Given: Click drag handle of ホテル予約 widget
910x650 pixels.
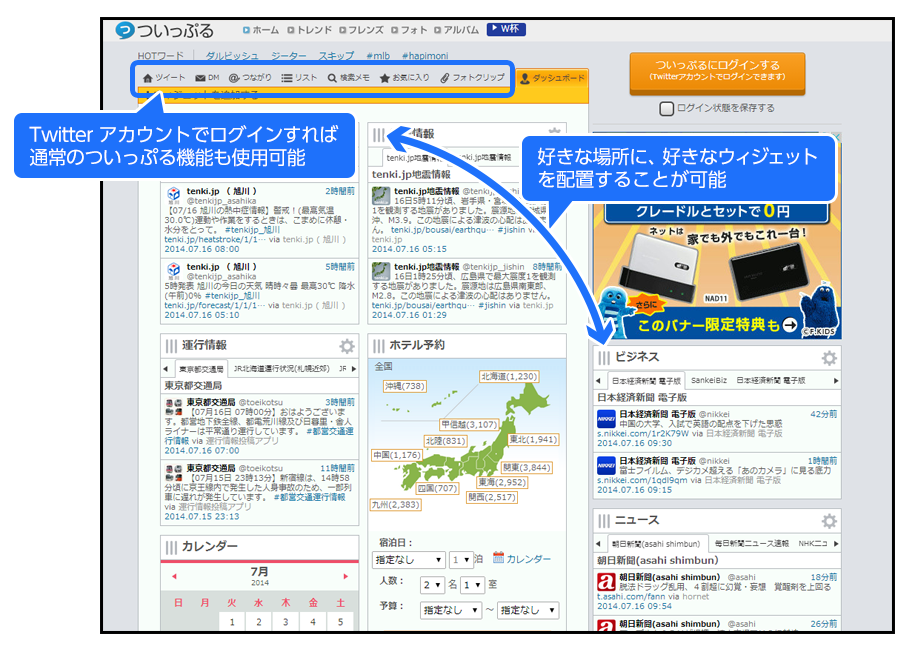Looking at the screenshot, I should pos(379,346).
